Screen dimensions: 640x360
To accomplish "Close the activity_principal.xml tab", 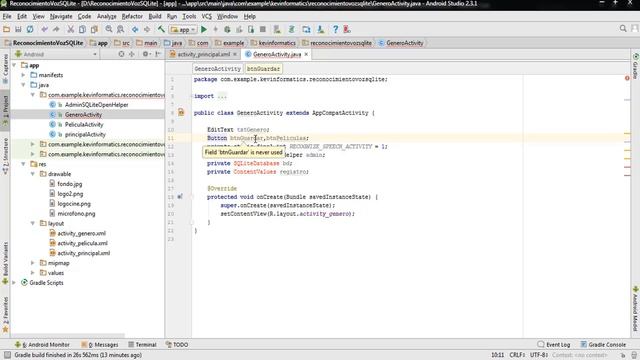I will [235, 54].
